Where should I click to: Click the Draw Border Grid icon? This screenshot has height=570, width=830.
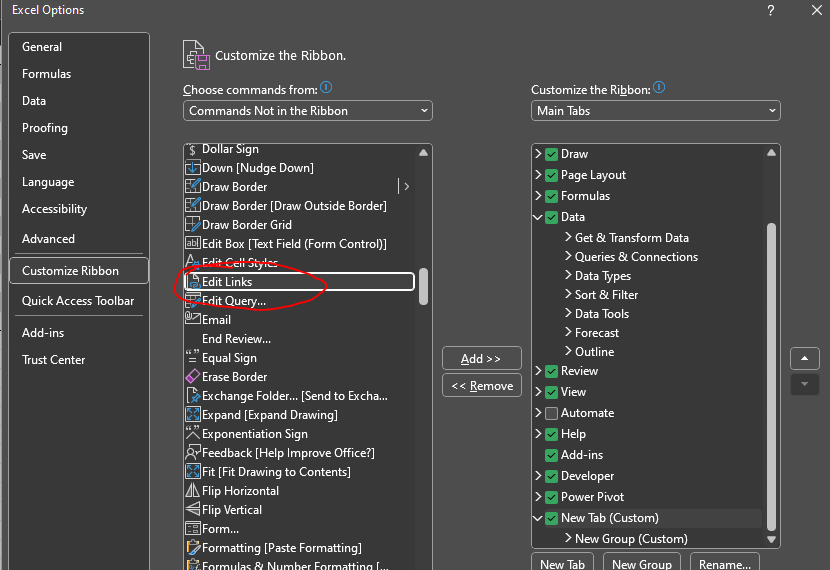[x=193, y=224]
